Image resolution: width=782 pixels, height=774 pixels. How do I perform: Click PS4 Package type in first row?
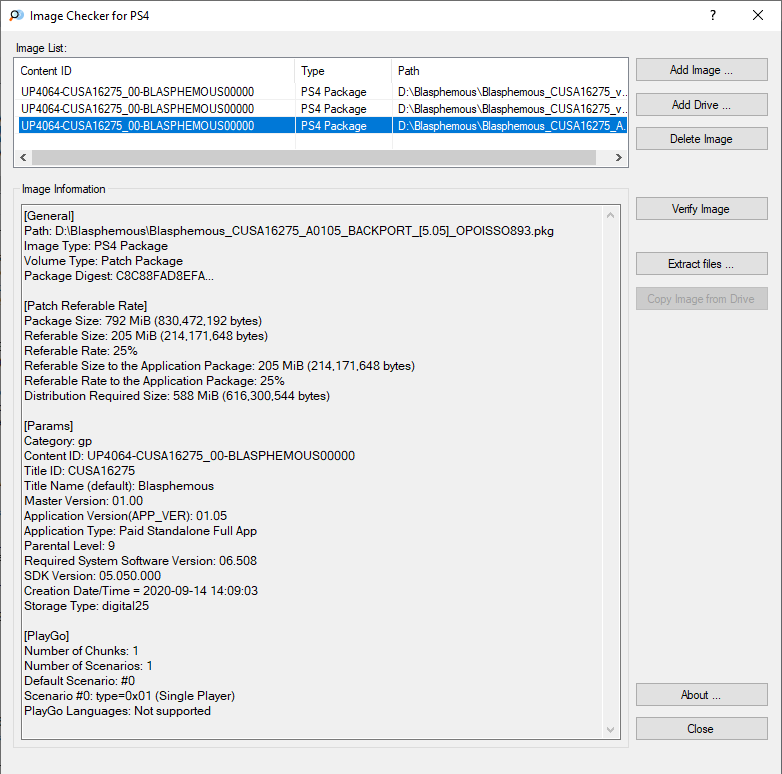[334, 92]
